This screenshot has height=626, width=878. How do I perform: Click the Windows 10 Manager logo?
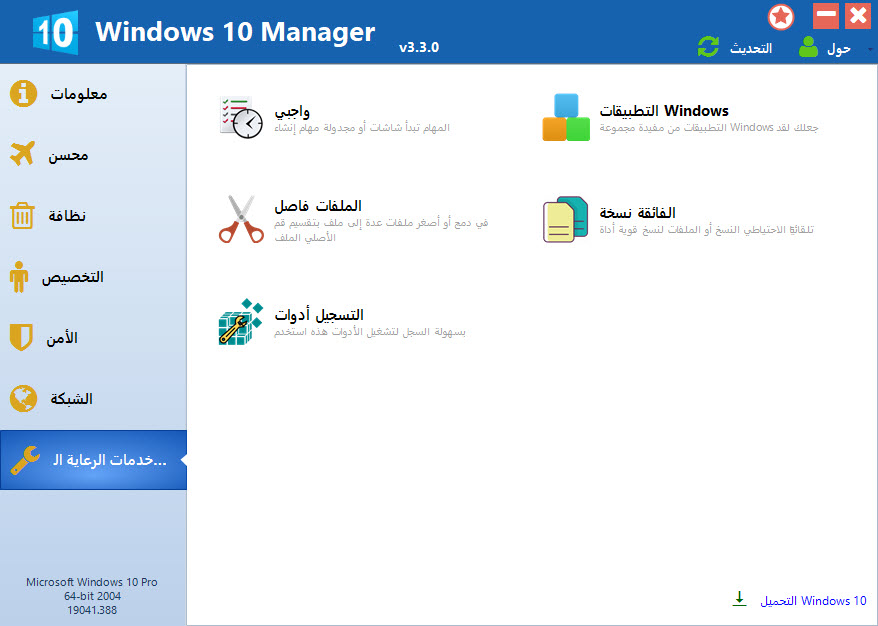tap(55, 32)
